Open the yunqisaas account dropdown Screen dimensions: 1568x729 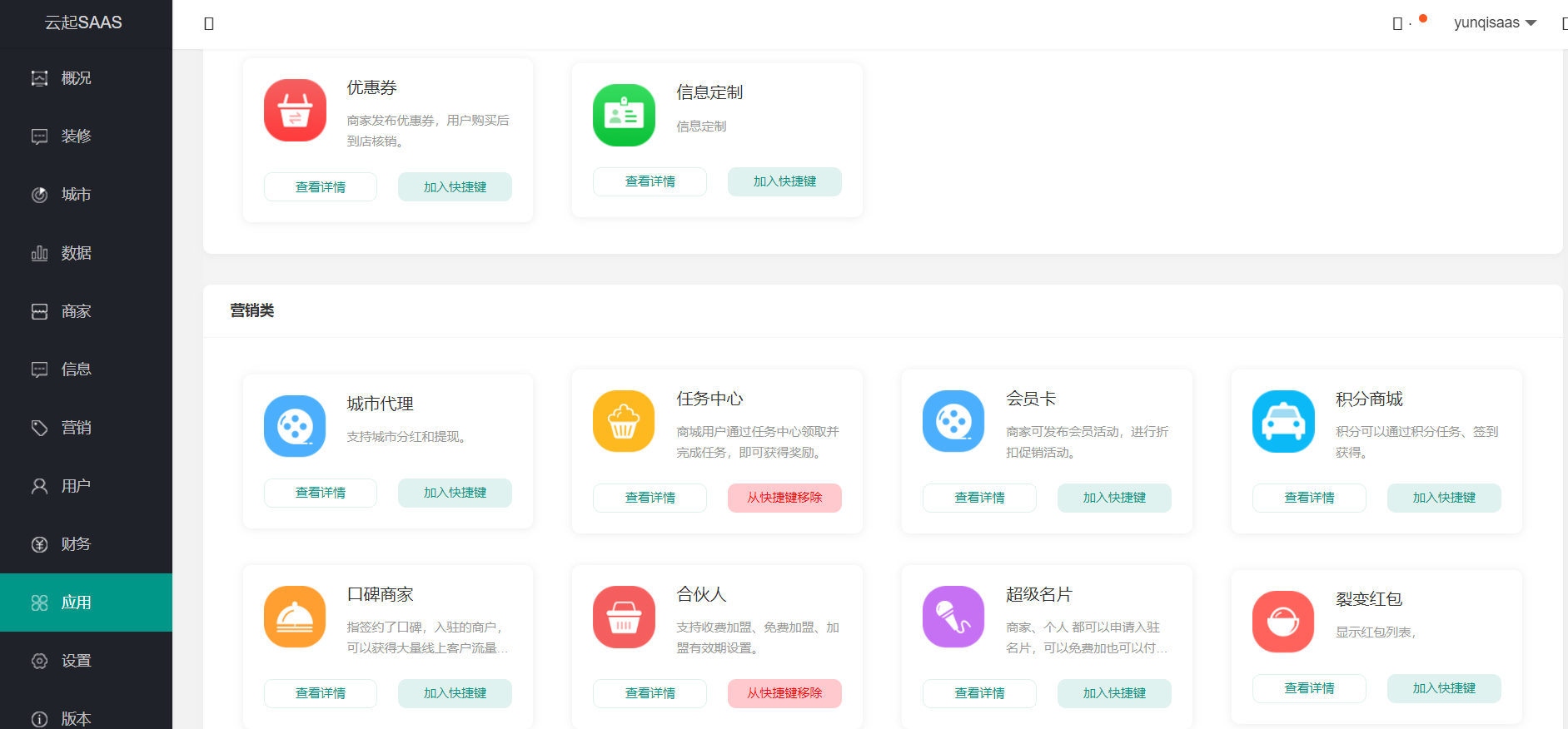[1495, 22]
